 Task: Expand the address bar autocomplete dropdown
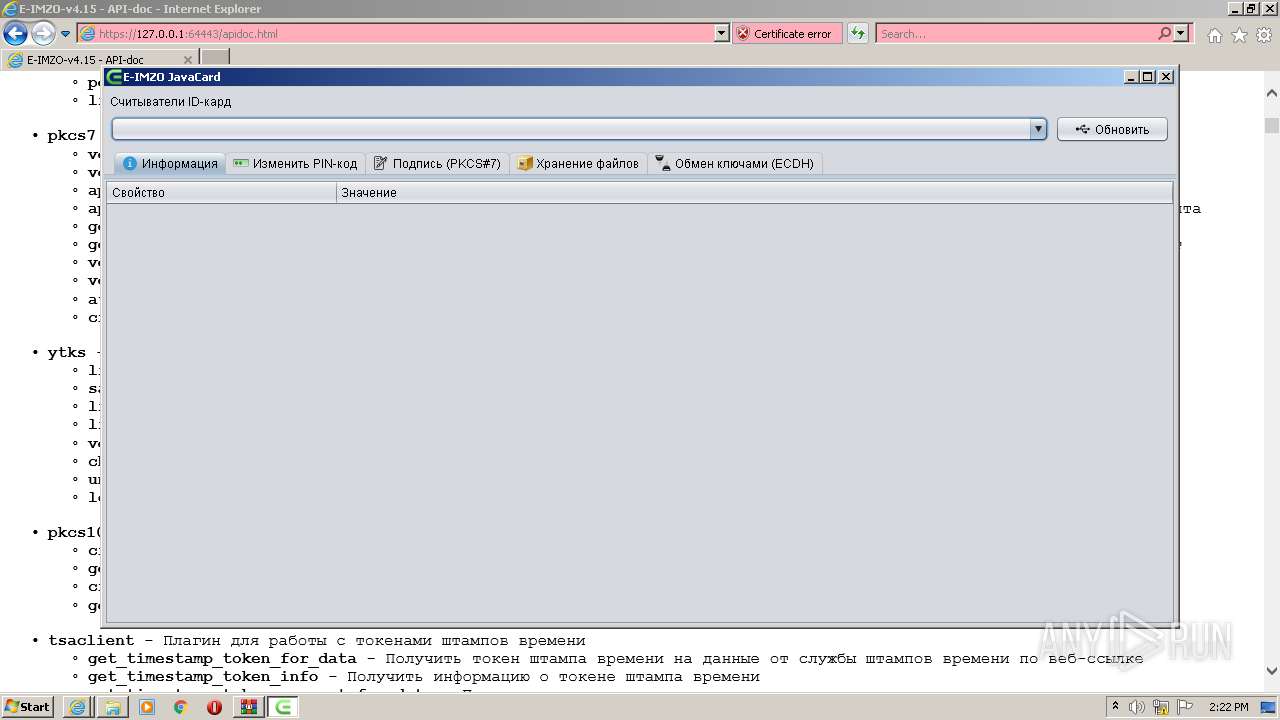pyautogui.click(x=722, y=34)
